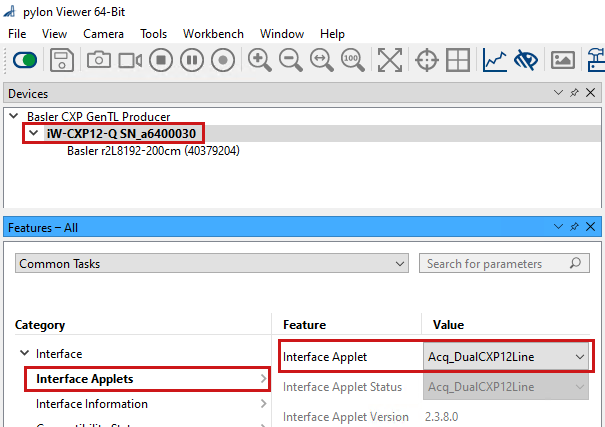Image resolution: width=605 pixels, height=427 pixels.
Task: Start recording with the record button
Action: pos(223,60)
